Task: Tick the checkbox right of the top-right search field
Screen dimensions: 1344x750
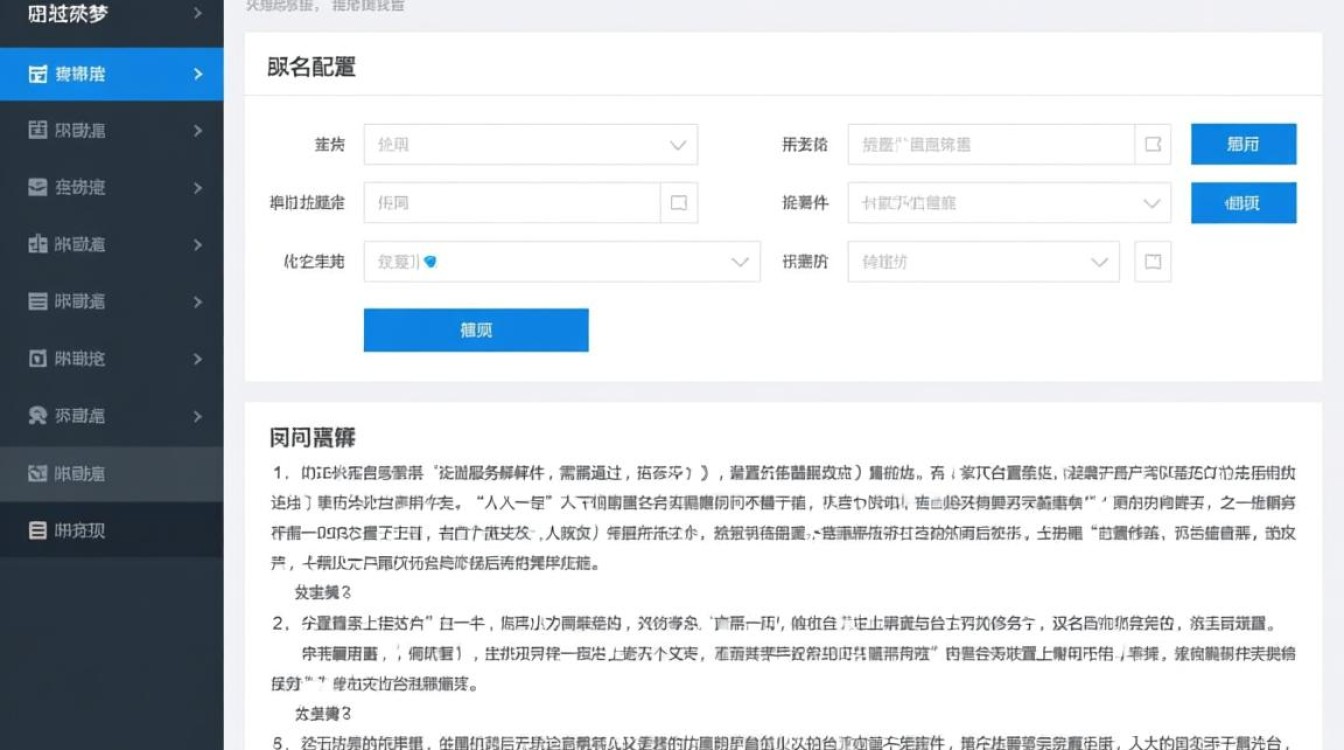Action: 1152,144
